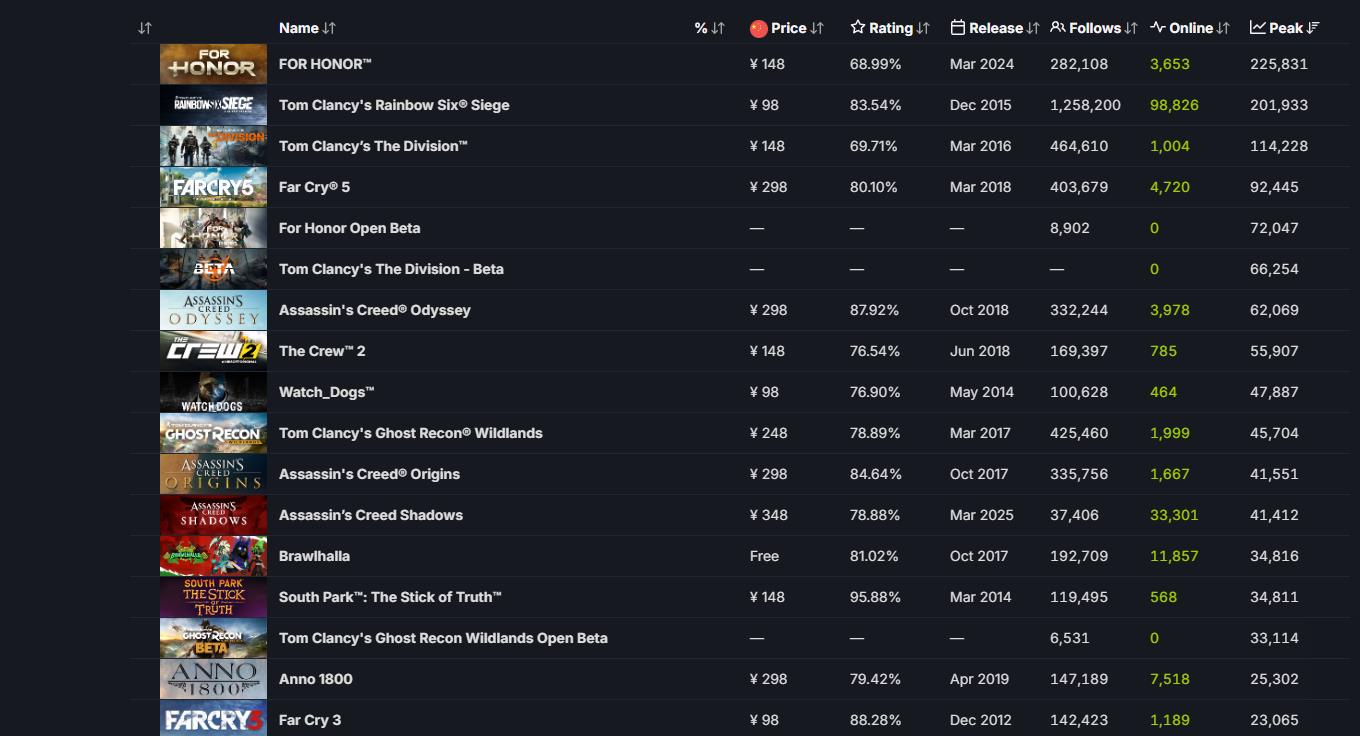Click the star icon beside Rating
Screen dimensions: 1360x736
click(x=857, y=28)
